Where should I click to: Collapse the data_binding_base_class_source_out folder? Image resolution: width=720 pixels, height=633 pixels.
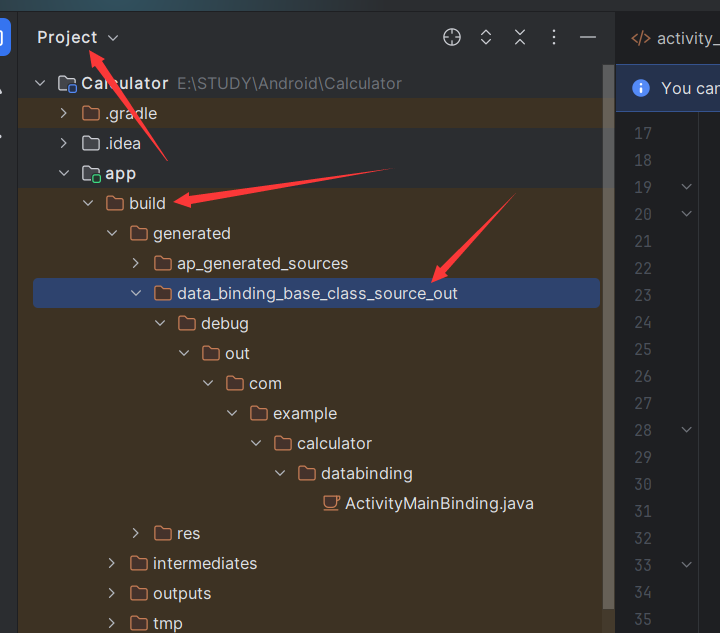[x=136, y=293]
